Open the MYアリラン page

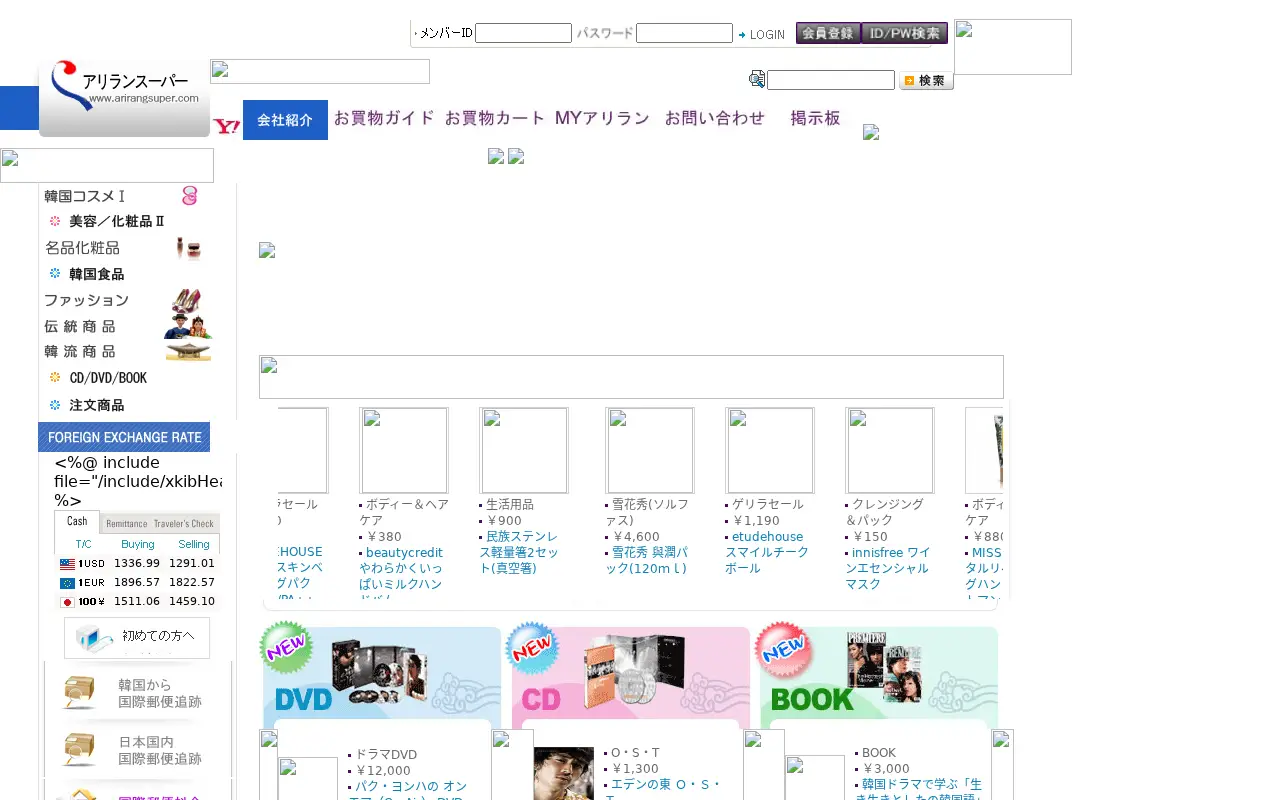(602, 118)
